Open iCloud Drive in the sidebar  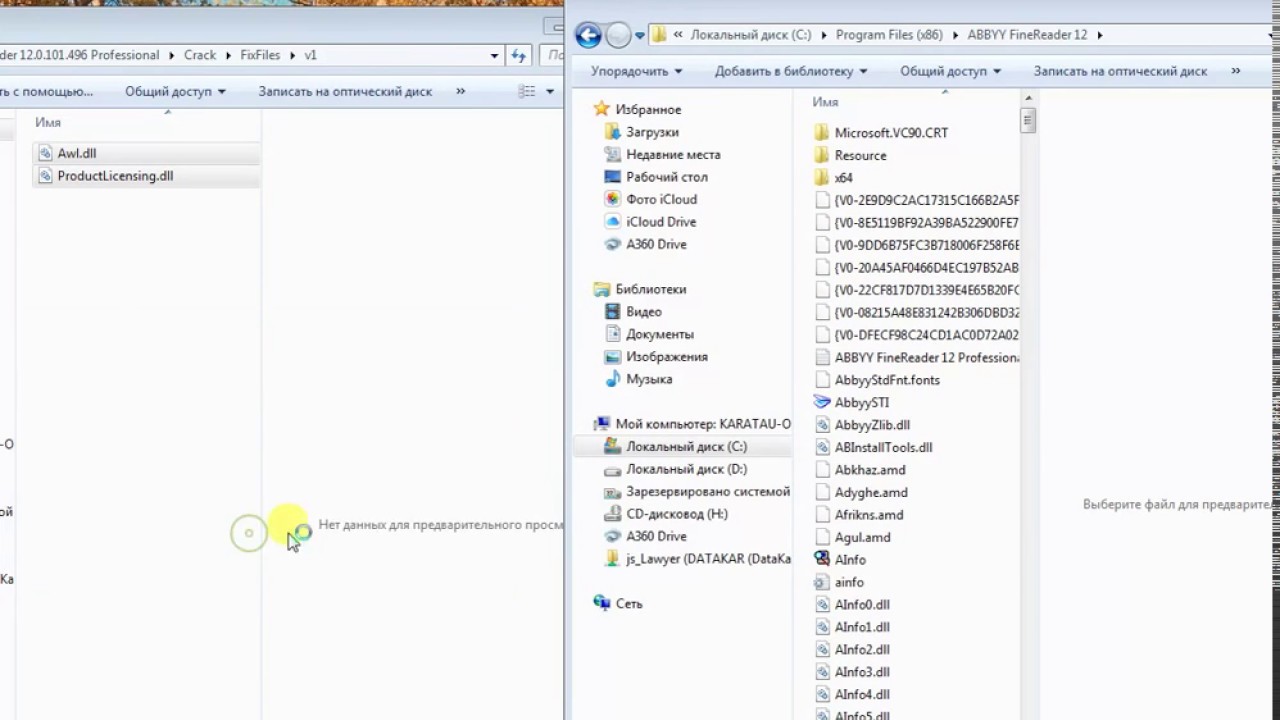point(661,222)
